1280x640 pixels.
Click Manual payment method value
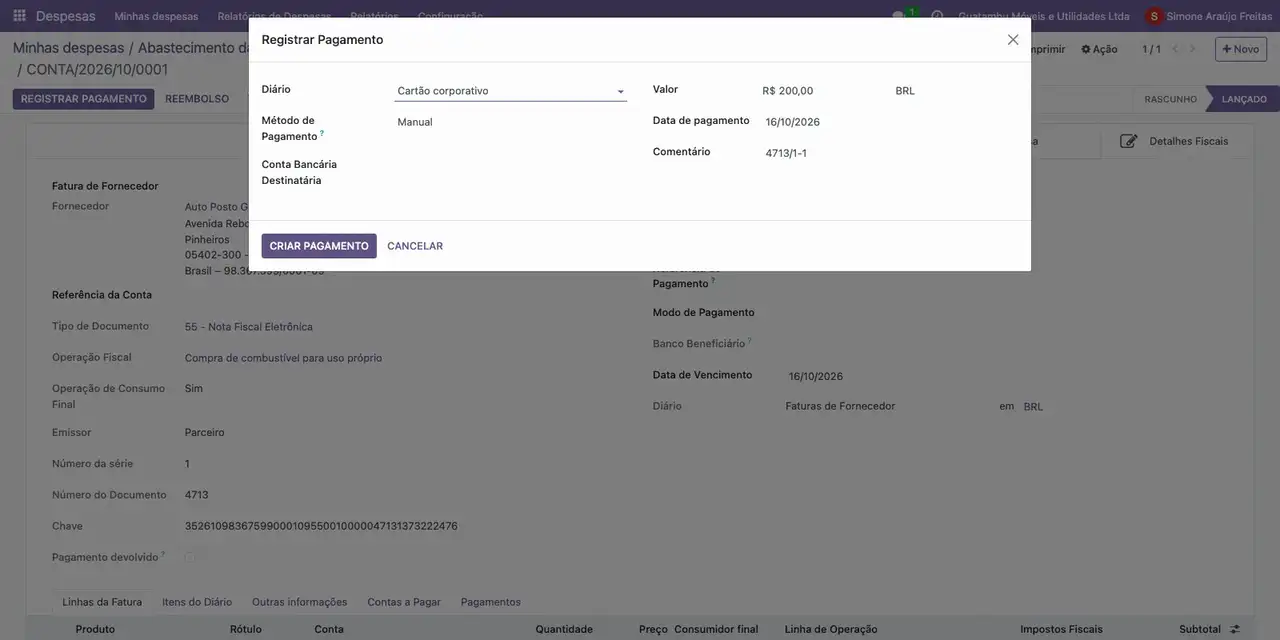415,122
